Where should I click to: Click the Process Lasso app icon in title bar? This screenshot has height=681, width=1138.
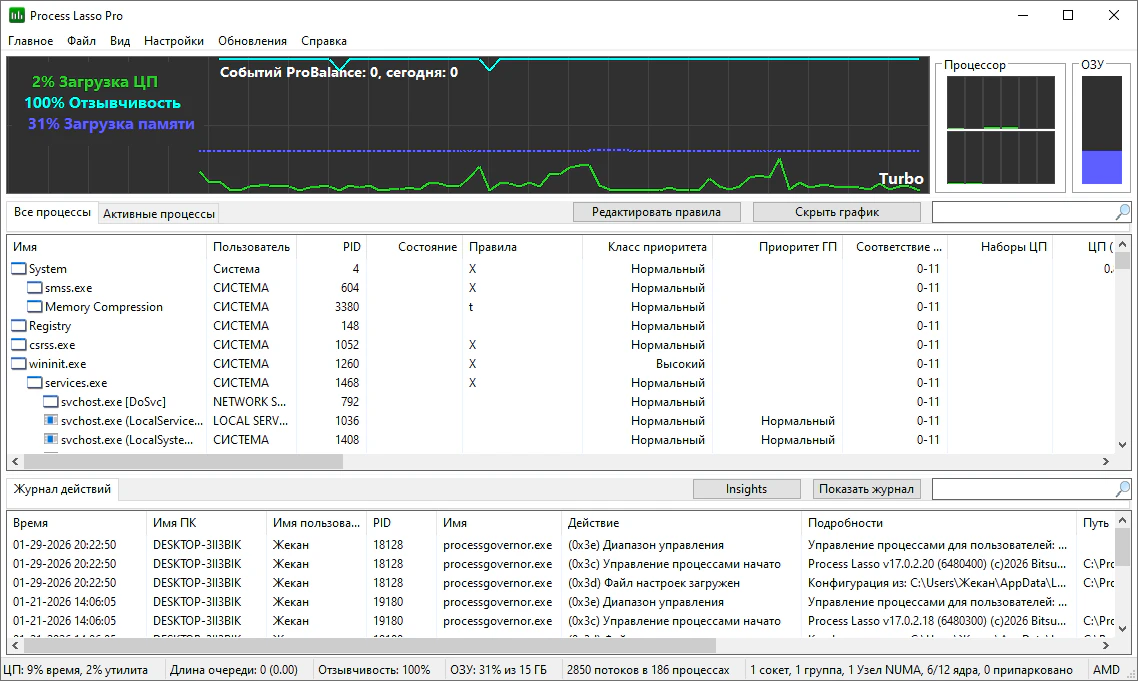click(17, 16)
